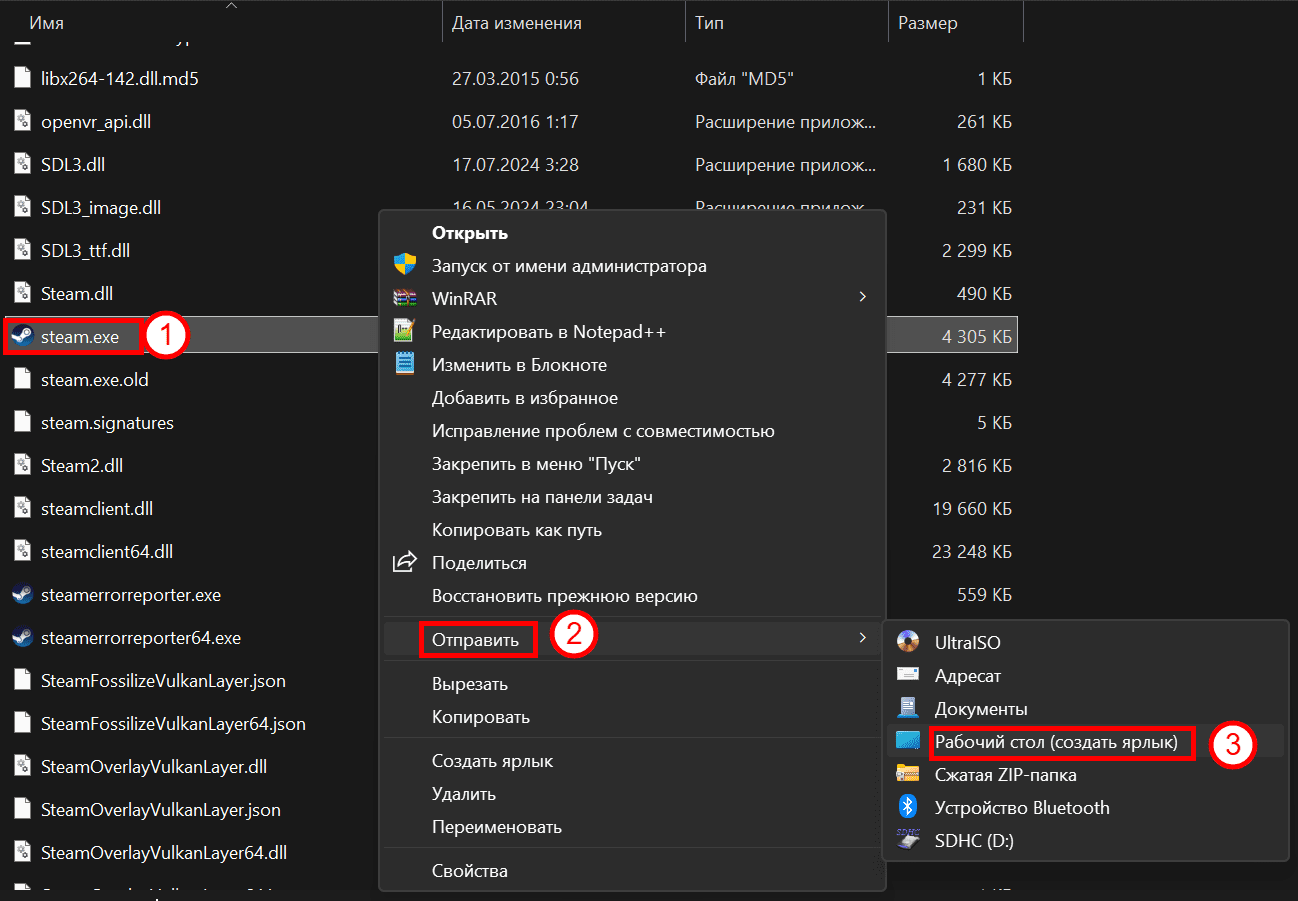Screen dimensions: 1298x901
Task: Click the file icon of Steam2.dll
Action: 23,465
